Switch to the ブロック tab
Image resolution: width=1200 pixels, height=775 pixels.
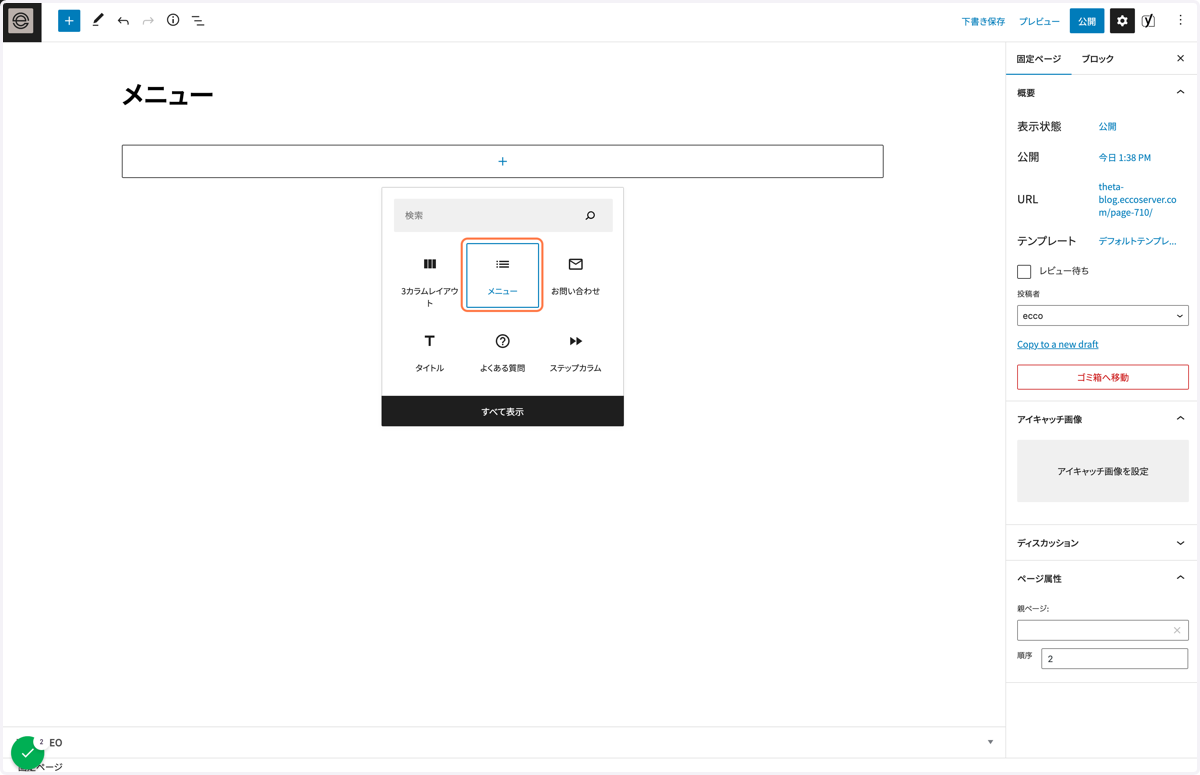pos(1098,59)
